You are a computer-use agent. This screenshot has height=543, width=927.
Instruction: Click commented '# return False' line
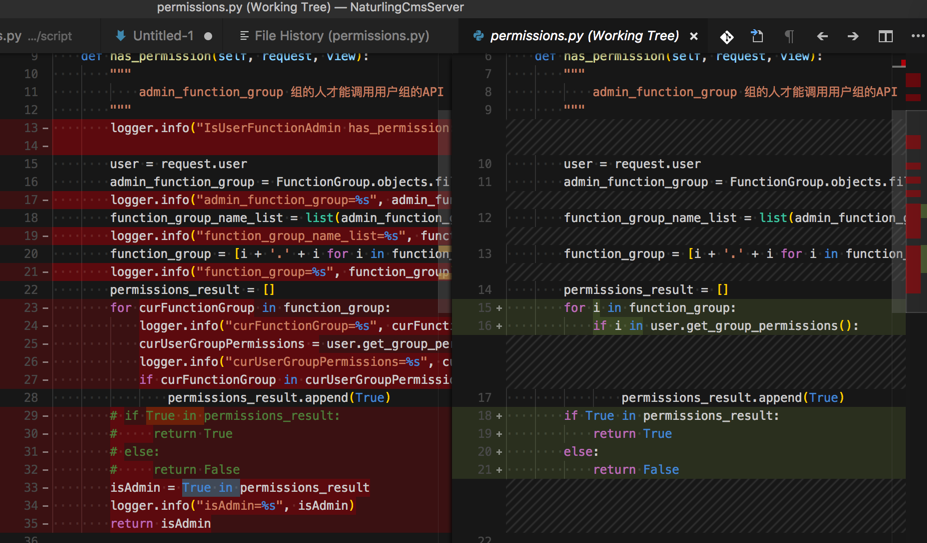click(175, 470)
